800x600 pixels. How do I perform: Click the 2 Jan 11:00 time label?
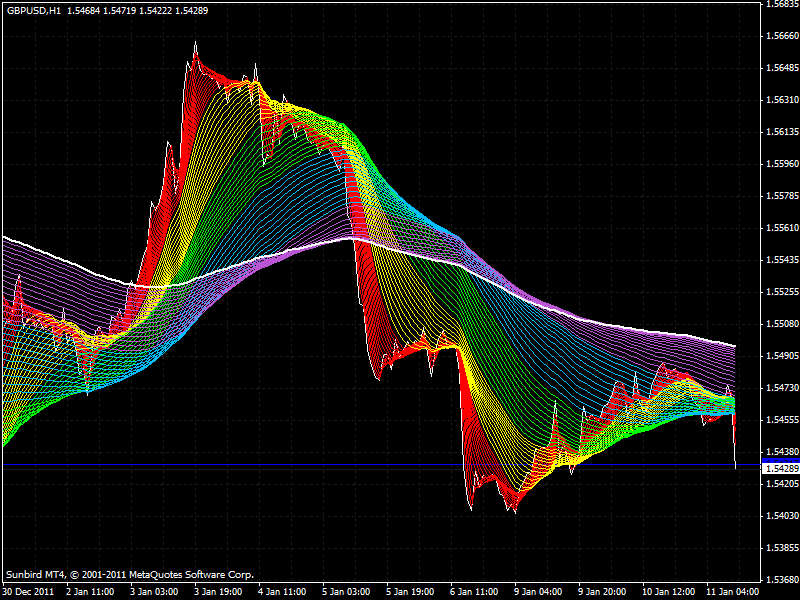click(x=90, y=590)
